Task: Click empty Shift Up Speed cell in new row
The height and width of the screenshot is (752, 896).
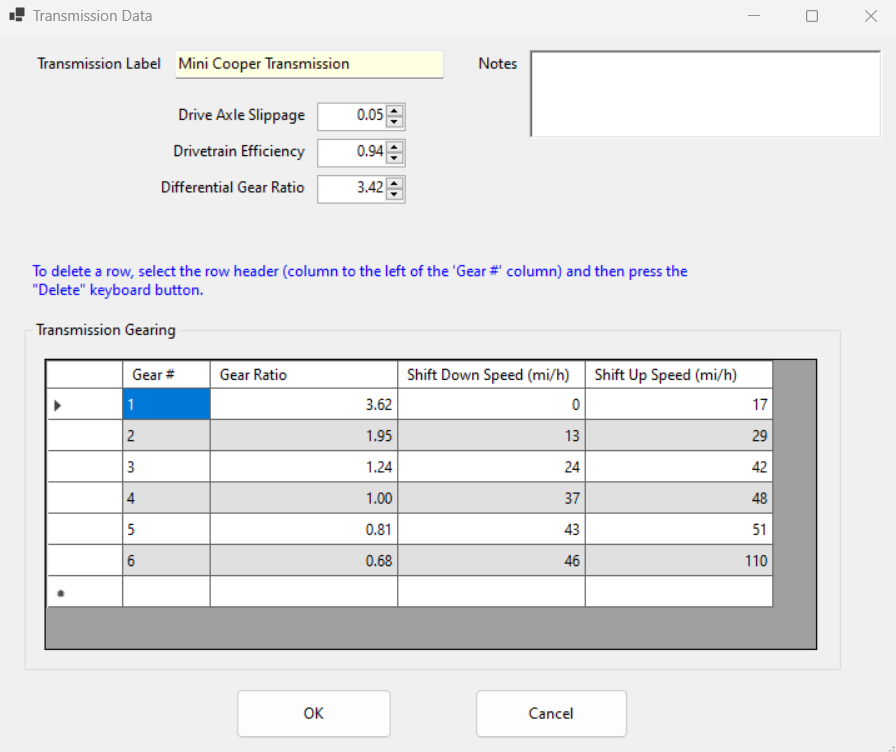Action: click(679, 591)
